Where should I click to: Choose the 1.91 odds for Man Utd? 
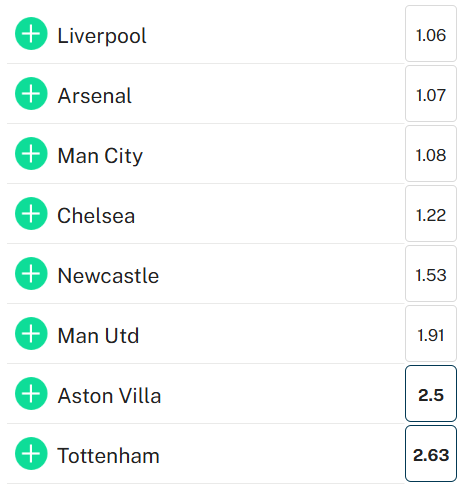[x=431, y=334]
